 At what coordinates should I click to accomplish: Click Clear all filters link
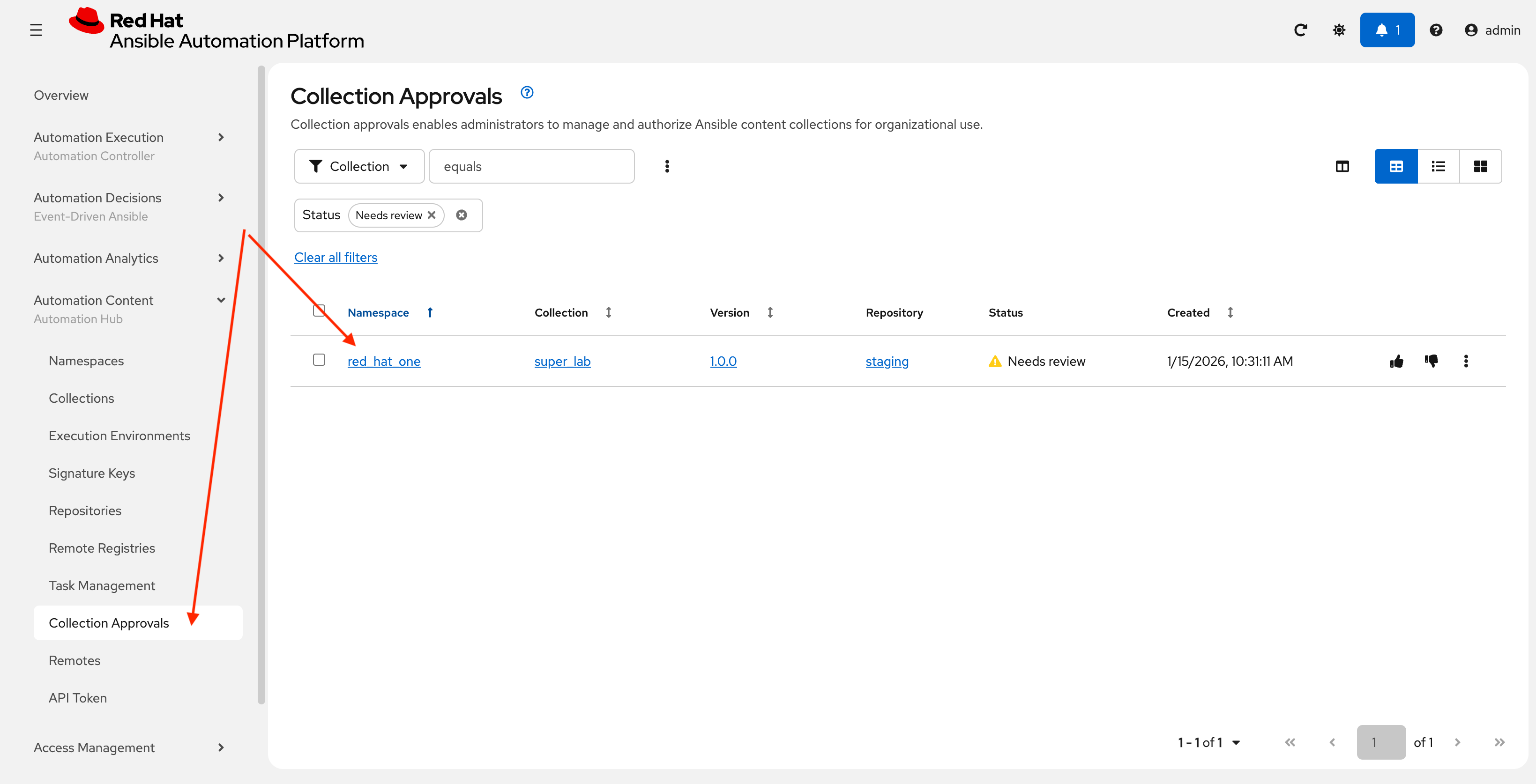(336, 258)
